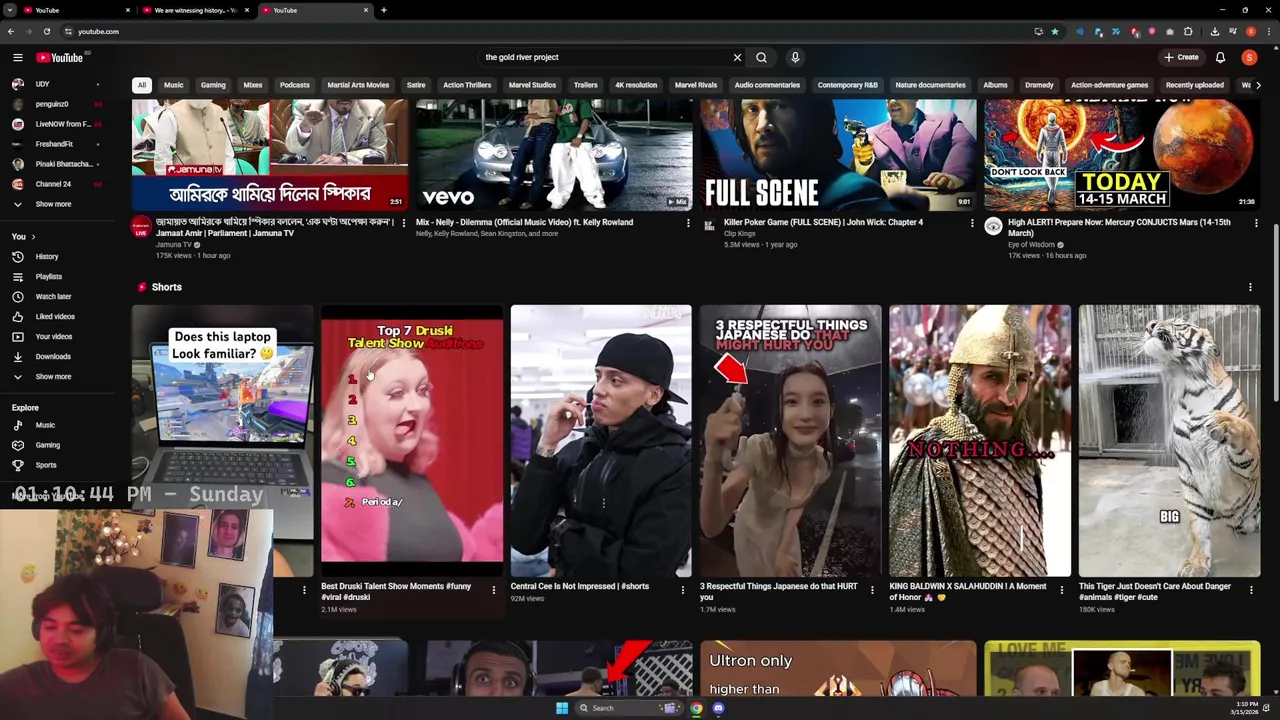Screen dimensions: 1280x720
Task: Open options for King Baldwin short
Action: point(1061,590)
